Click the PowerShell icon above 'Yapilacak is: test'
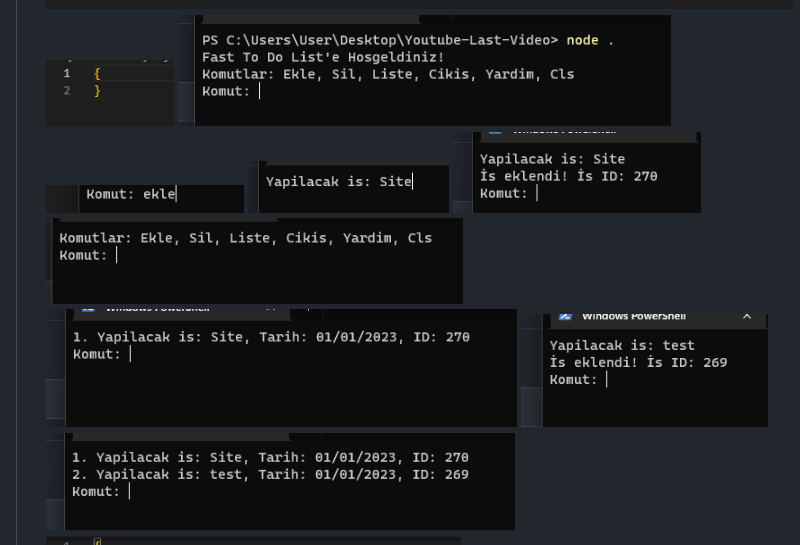Viewport: 800px width, 545px height. coord(565,316)
